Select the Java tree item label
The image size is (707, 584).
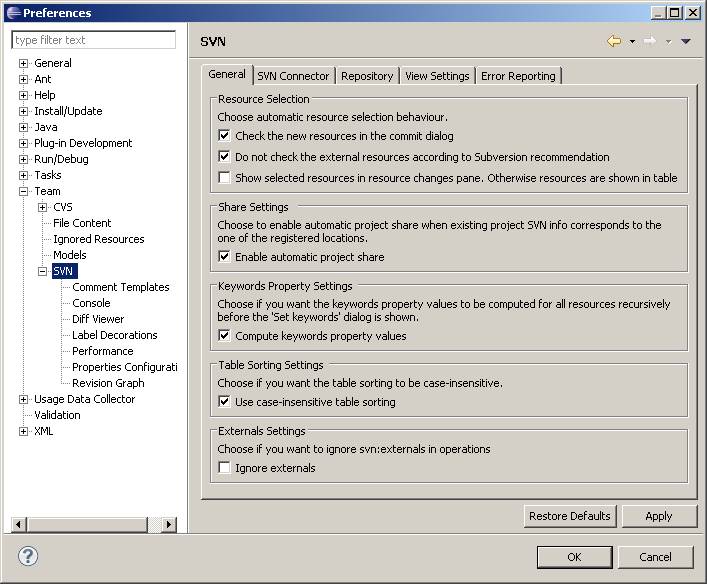46,127
